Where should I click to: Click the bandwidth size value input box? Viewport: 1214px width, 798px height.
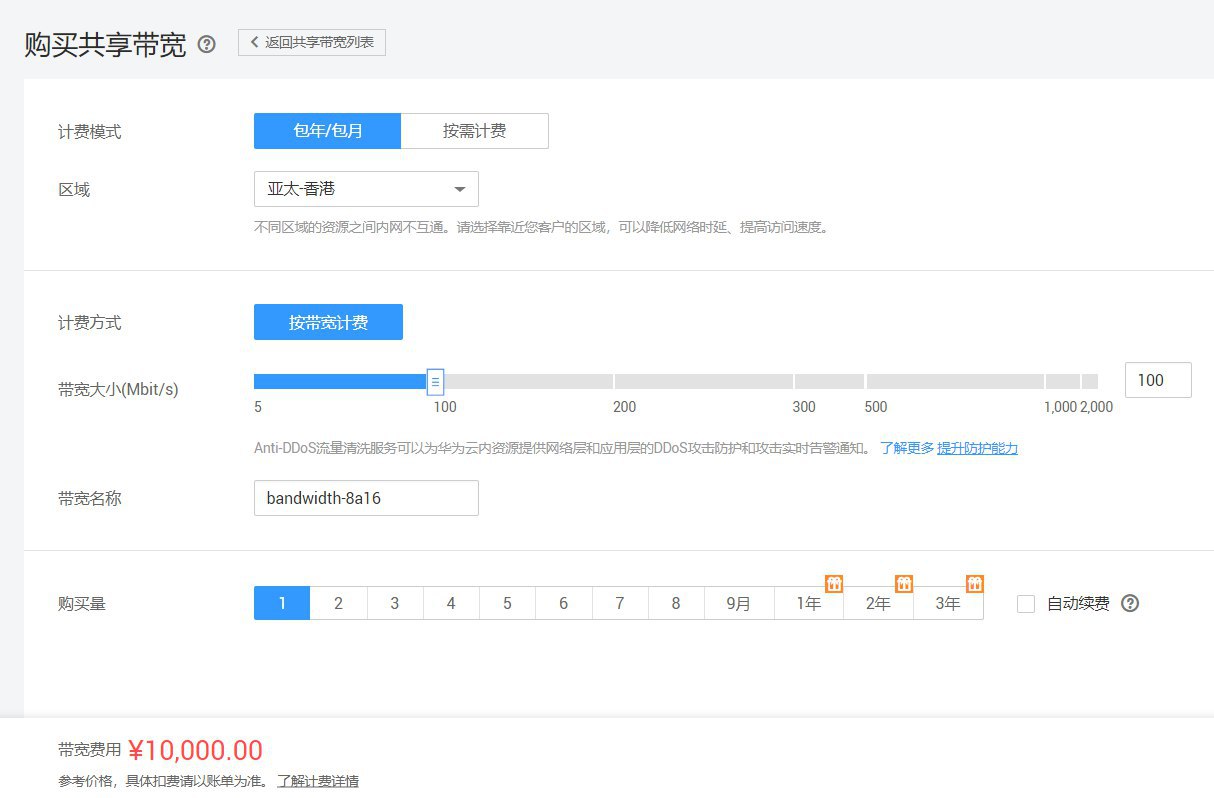tap(1157, 380)
